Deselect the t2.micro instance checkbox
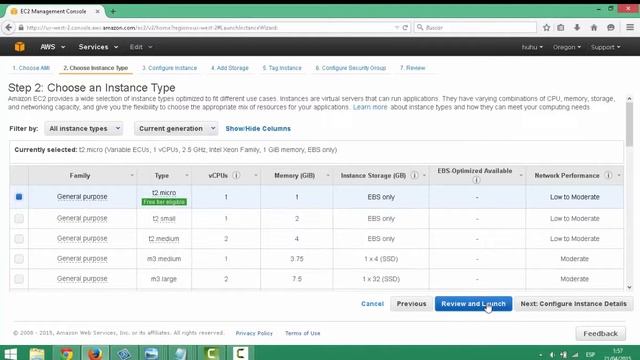The height and width of the screenshot is (360, 640). pyautogui.click(x=19, y=197)
